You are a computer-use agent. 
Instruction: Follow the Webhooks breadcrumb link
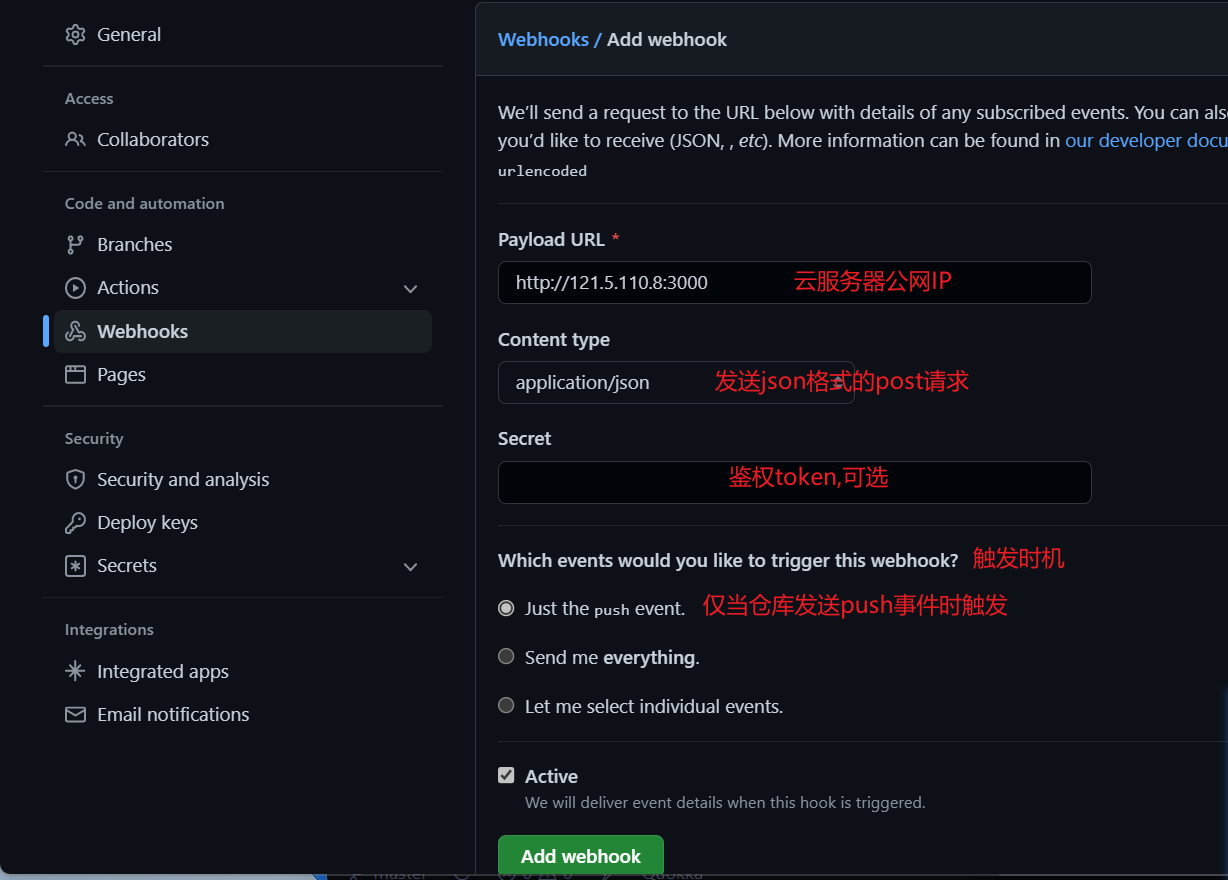tap(543, 40)
